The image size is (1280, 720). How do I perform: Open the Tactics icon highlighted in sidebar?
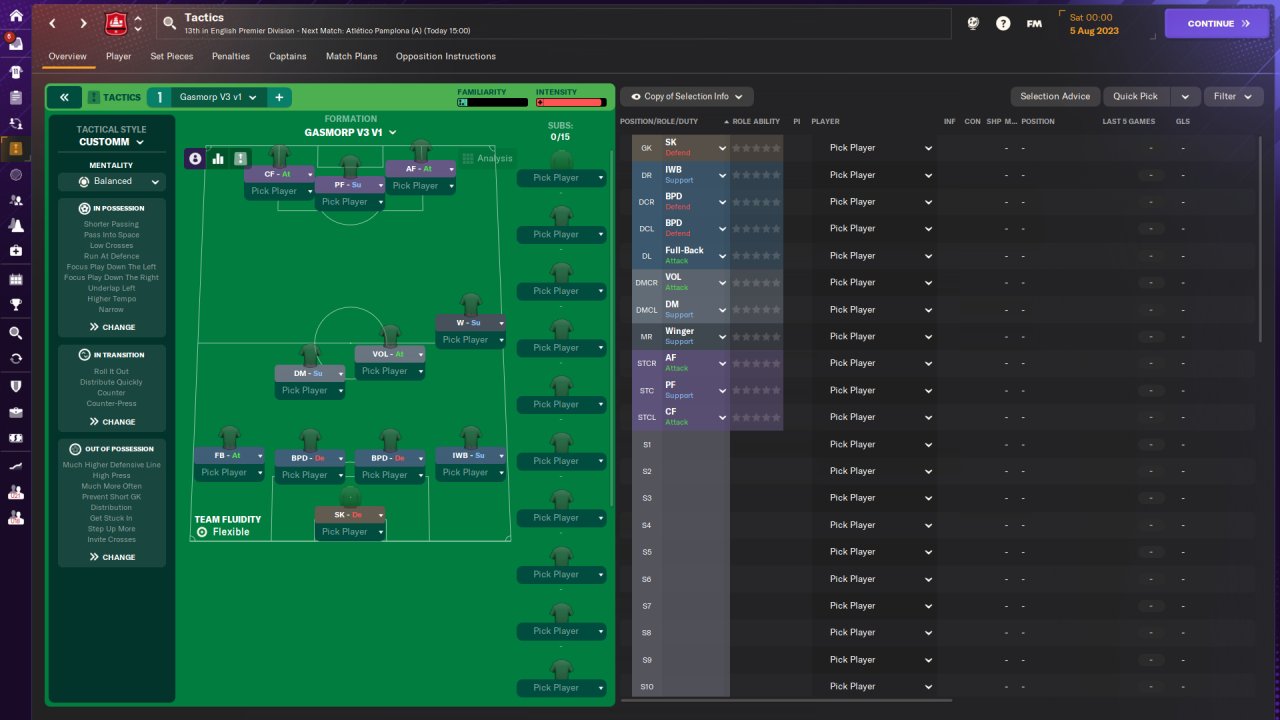point(15,148)
